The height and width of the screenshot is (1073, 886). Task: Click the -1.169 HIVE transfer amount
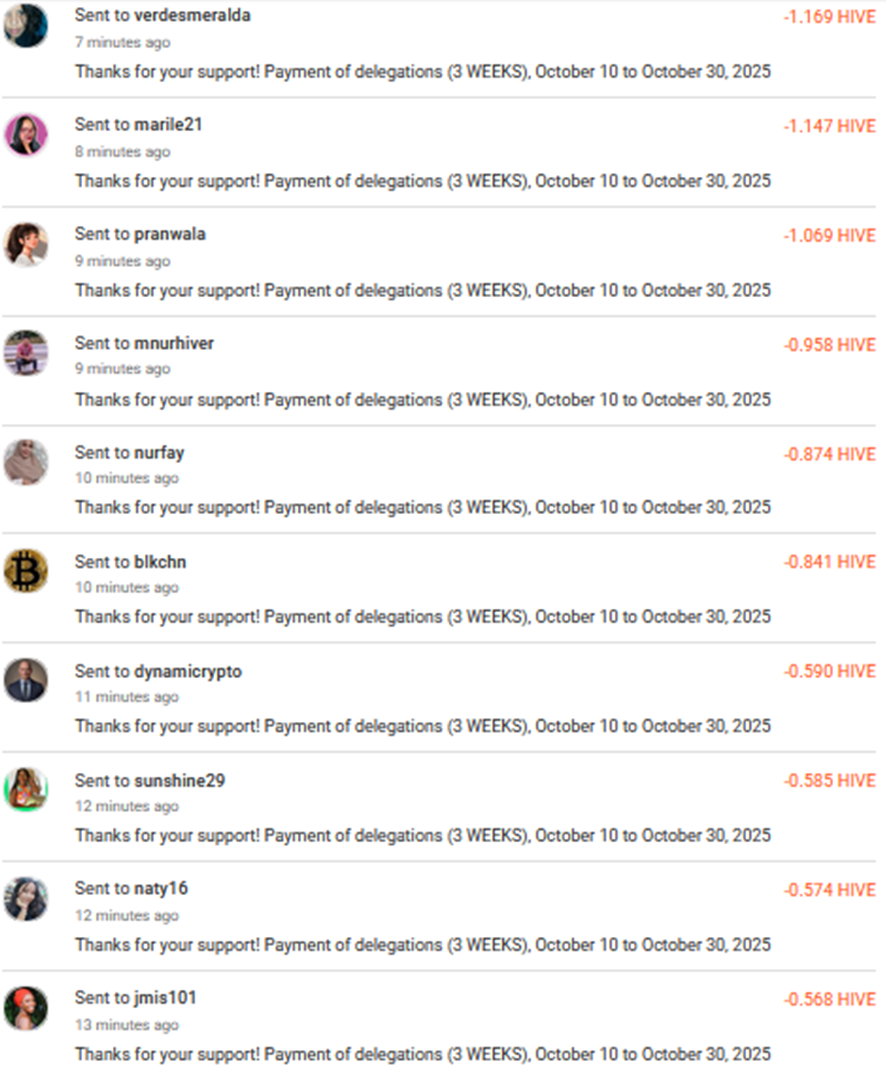829,17
